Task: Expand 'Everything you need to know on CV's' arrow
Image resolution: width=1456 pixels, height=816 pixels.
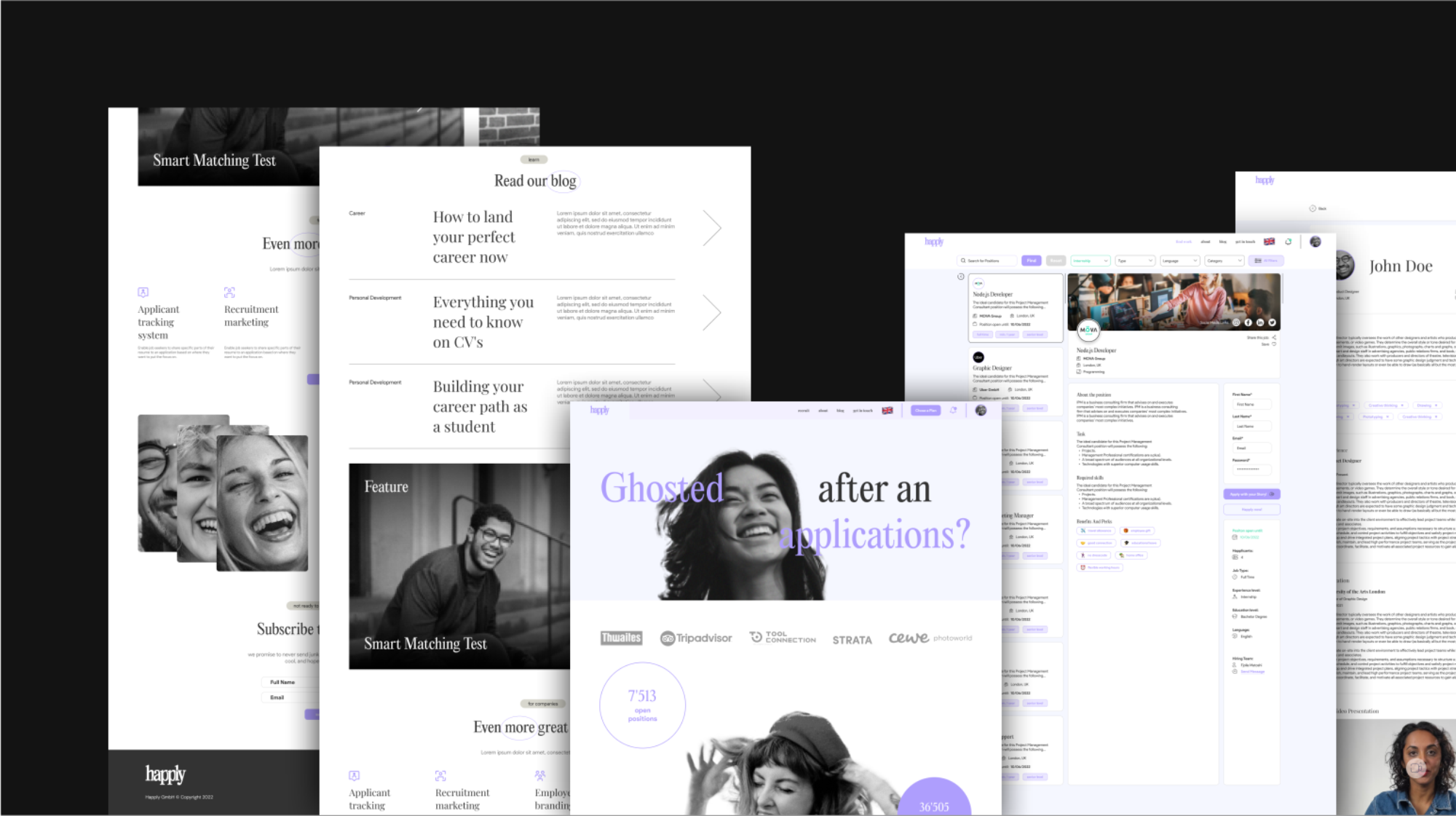Action: click(x=711, y=313)
